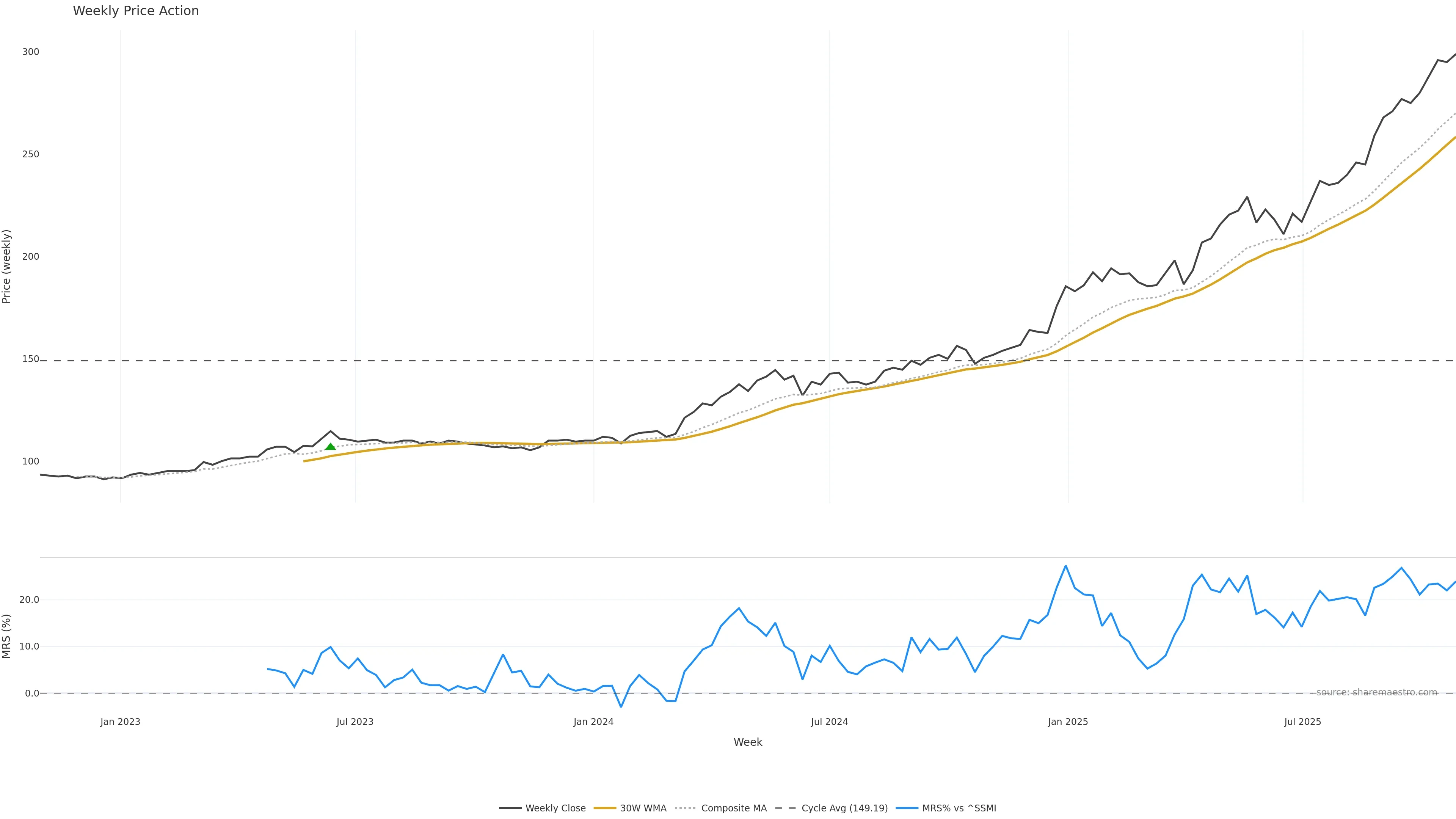Click the Jul 2024 x-axis label

coord(829,722)
